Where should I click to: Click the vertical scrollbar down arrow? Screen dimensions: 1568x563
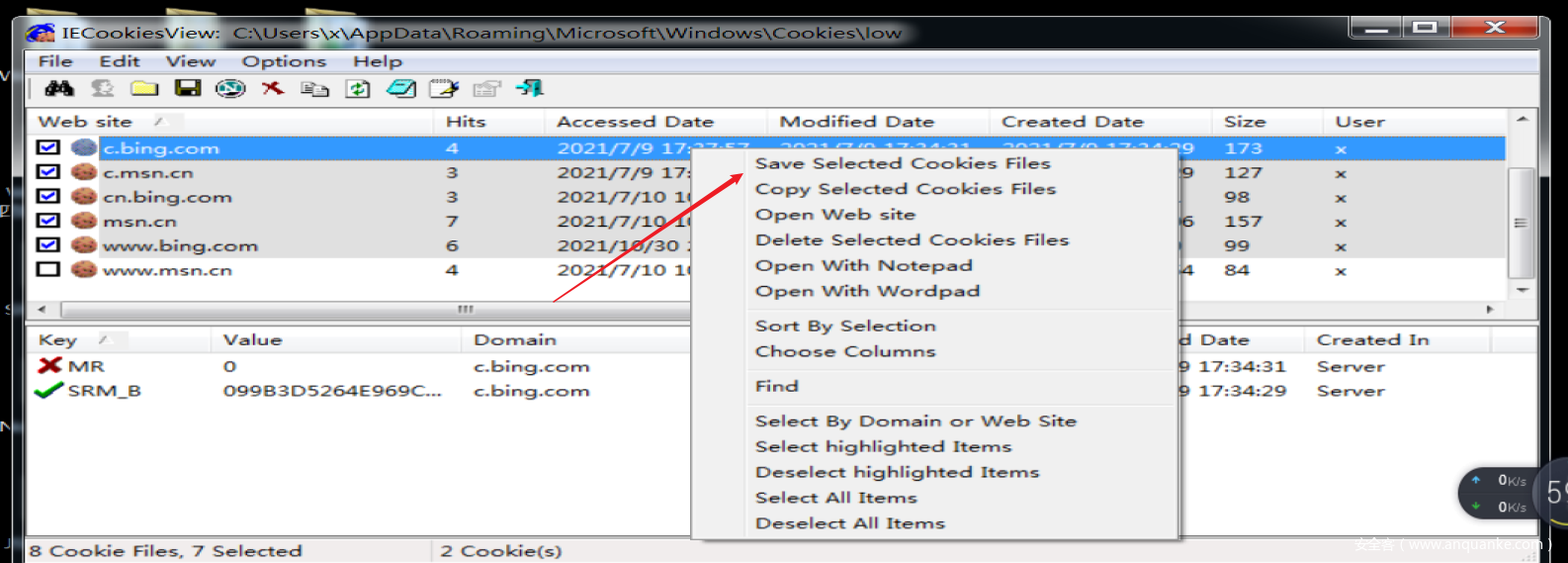[x=1523, y=290]
